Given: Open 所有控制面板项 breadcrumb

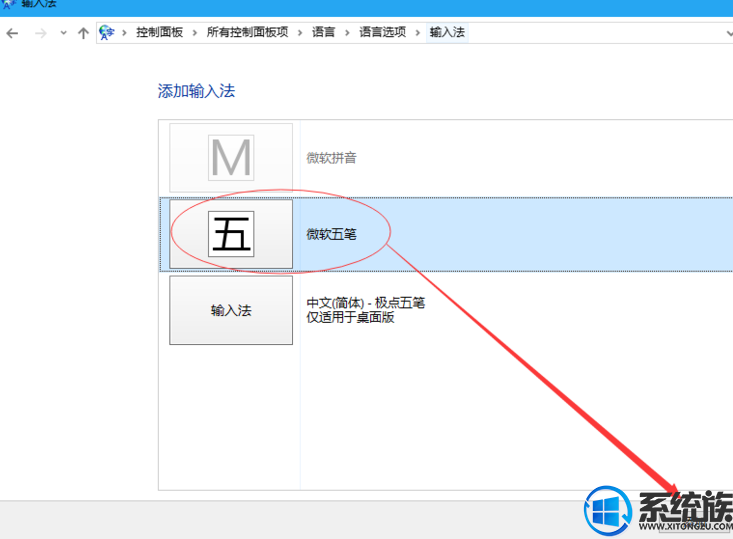Looking at the screenshot, I should point(247,32).
